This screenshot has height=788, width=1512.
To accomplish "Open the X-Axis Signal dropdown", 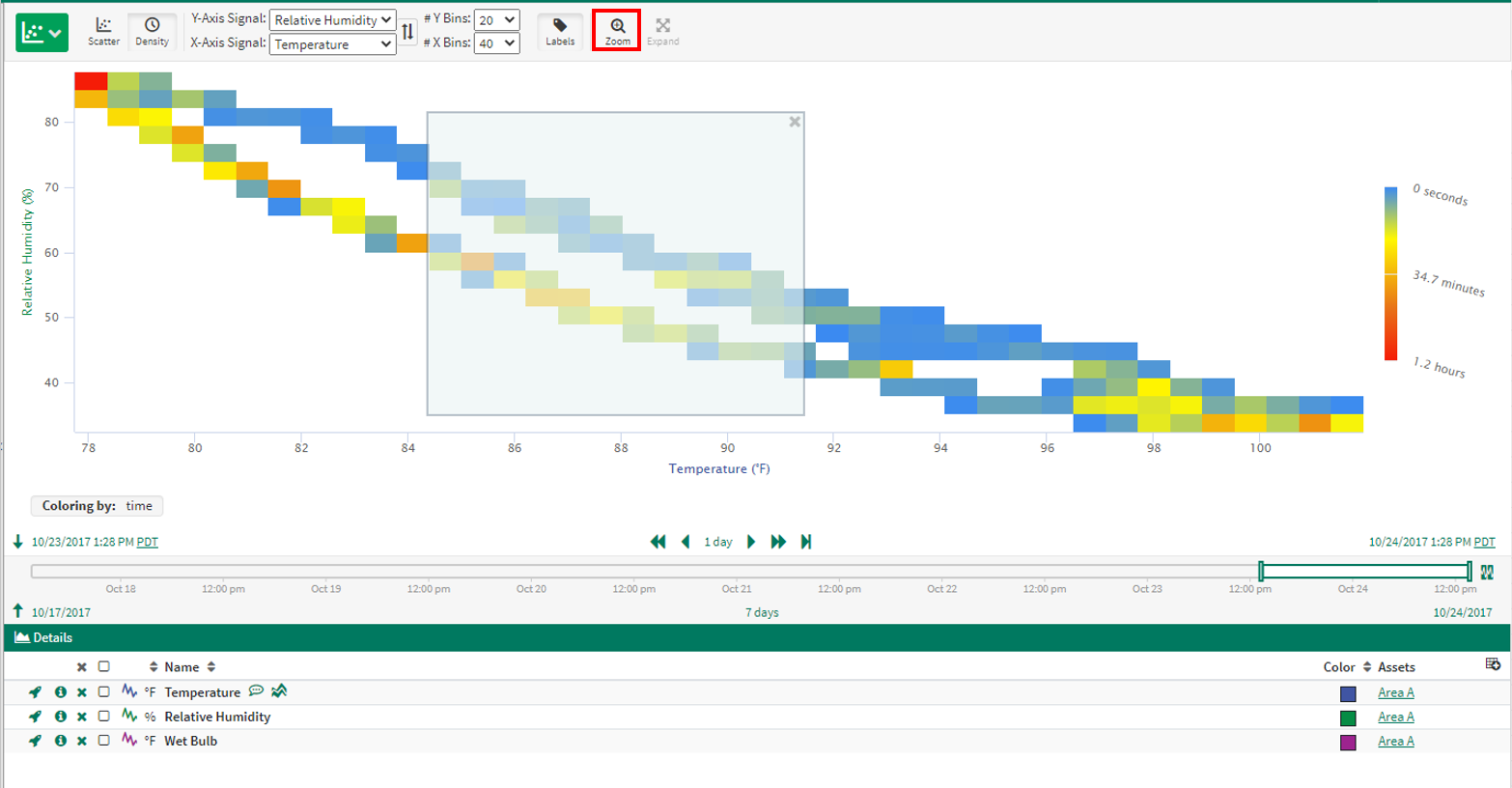I will [332, 44].
